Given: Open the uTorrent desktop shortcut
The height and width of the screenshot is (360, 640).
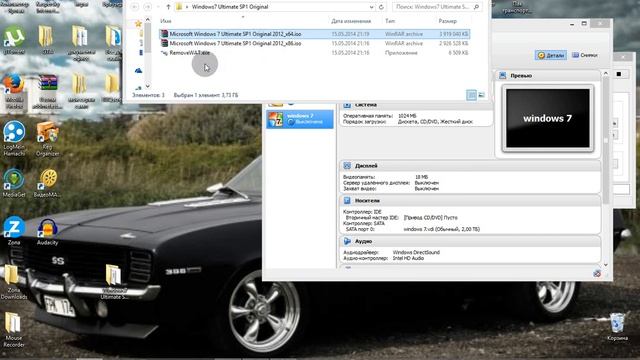Looking at the screenshot, I should click(x=14, y=40).
